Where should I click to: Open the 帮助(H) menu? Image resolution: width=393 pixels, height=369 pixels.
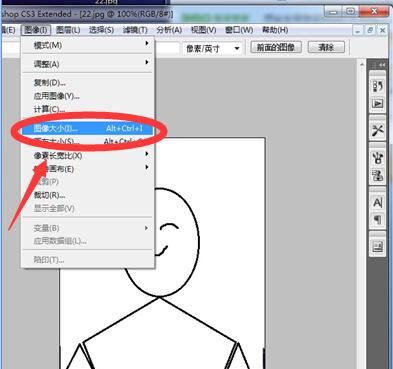click(275, 30)
